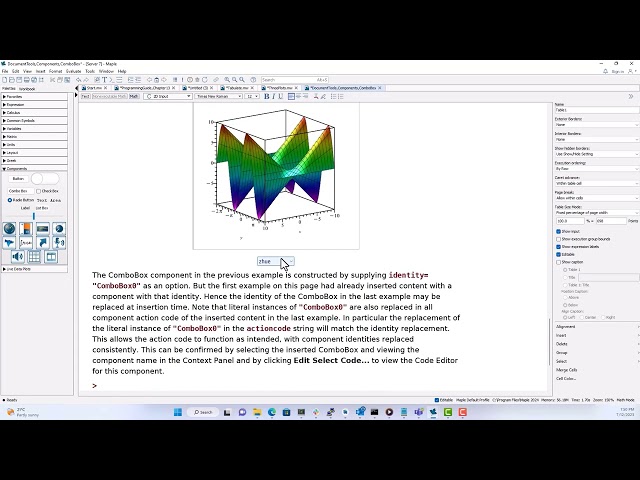
Task: Switch to the Workbook palette tab
Action: (27, 89)
